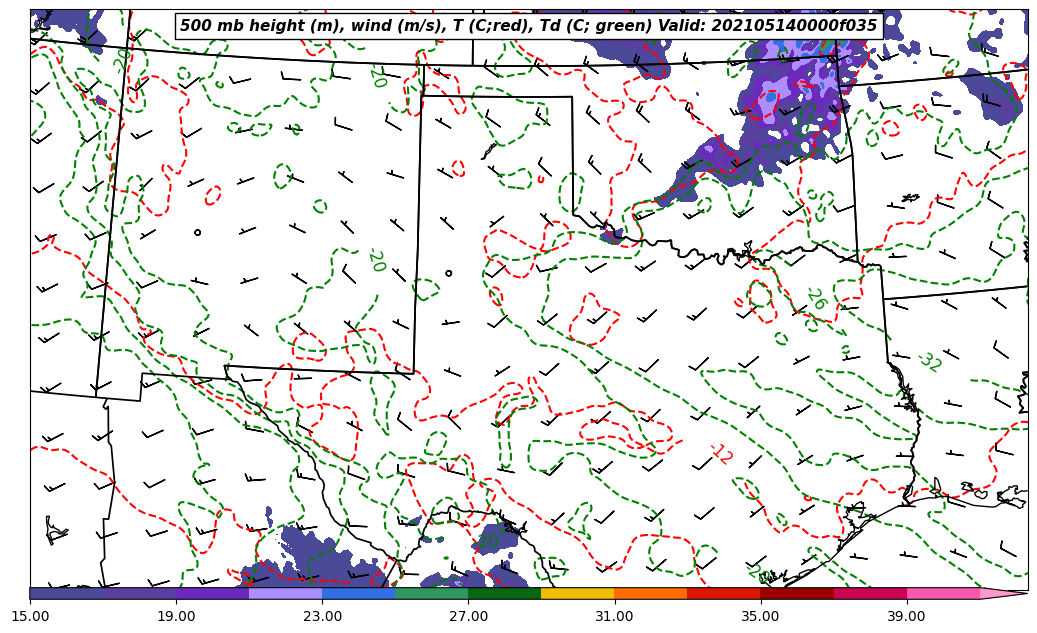Click the 27.00 colorbar tick label
1037x633 pixels.
468,616
